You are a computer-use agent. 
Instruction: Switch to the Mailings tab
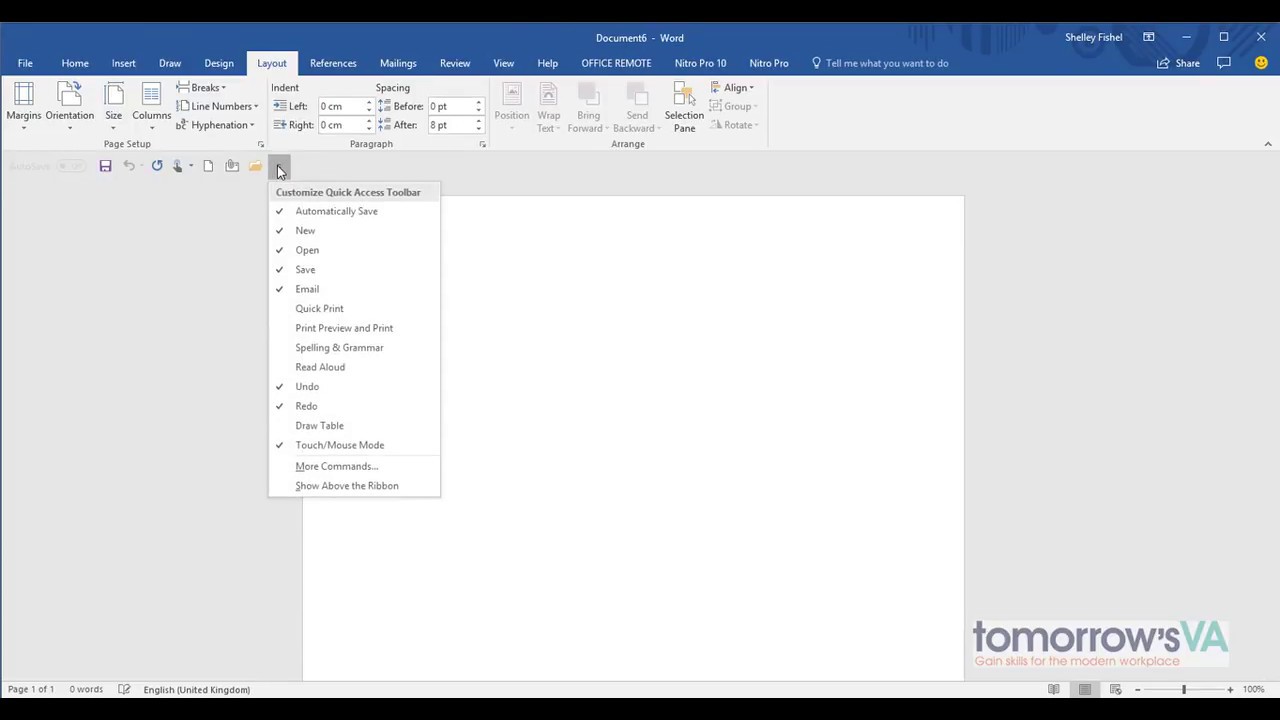click(398, 63)
